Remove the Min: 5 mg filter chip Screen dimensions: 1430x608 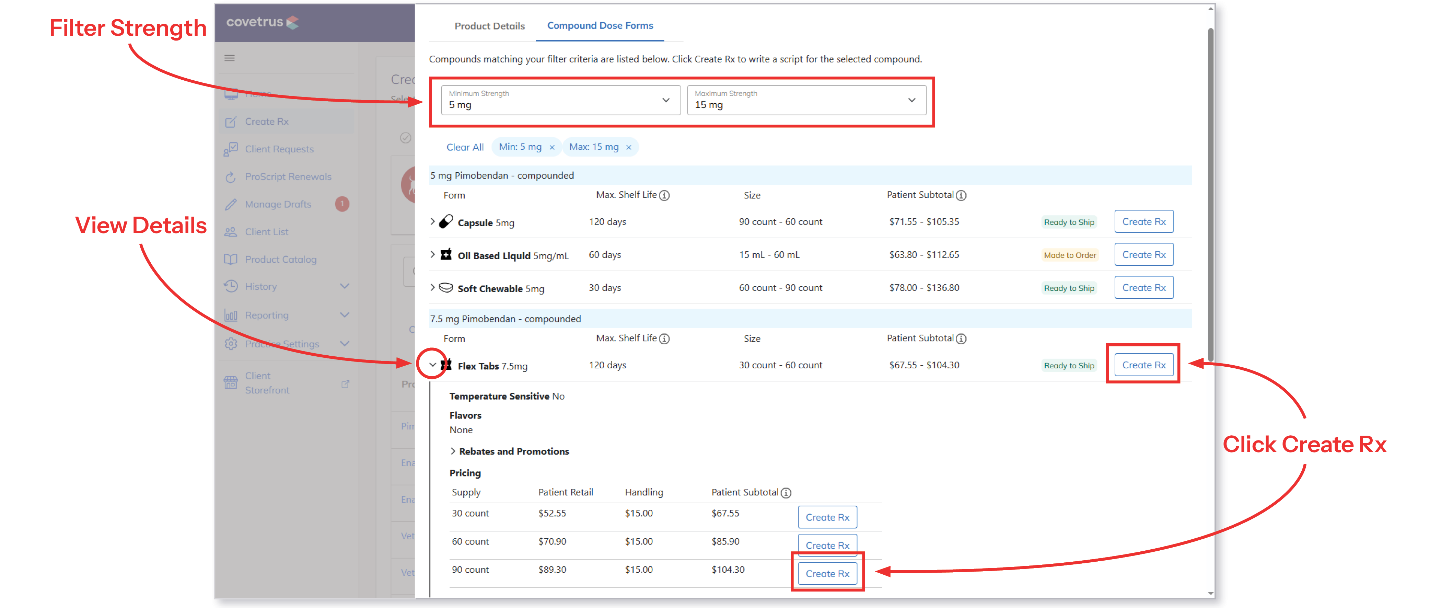(552, 147)
